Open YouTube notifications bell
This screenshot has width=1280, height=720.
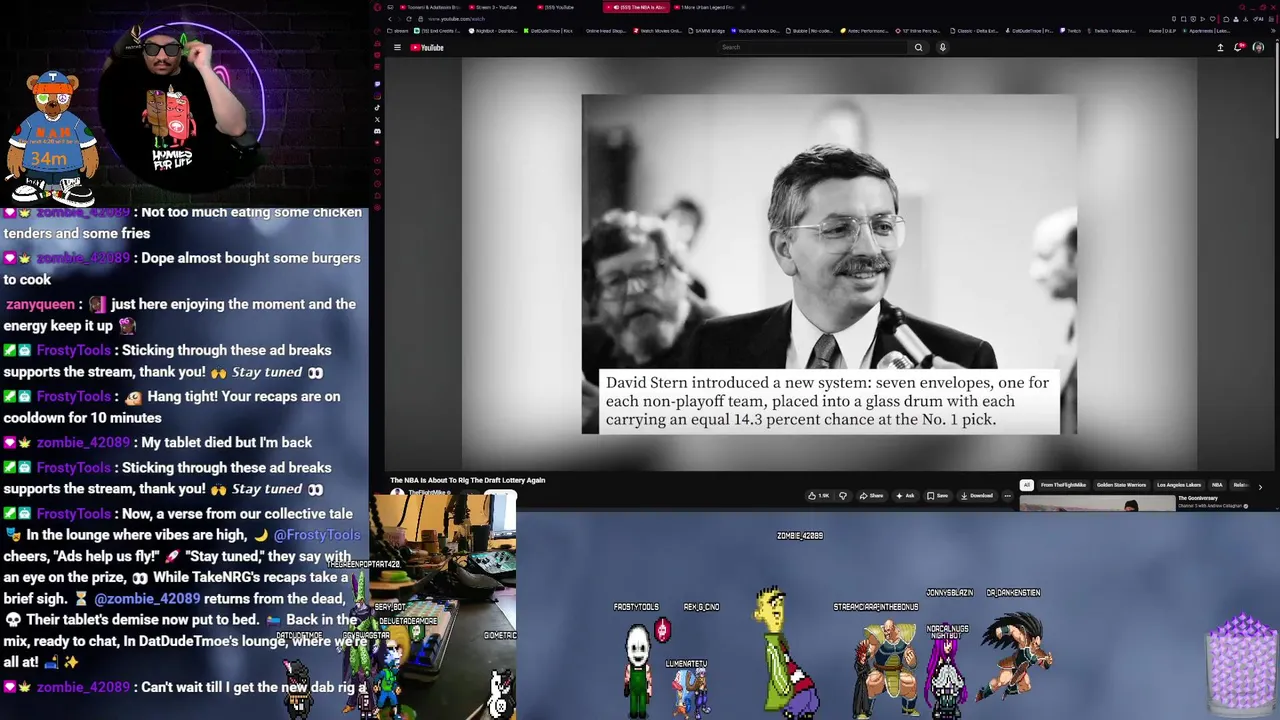pyautogui.click(x=1239, y=47)
